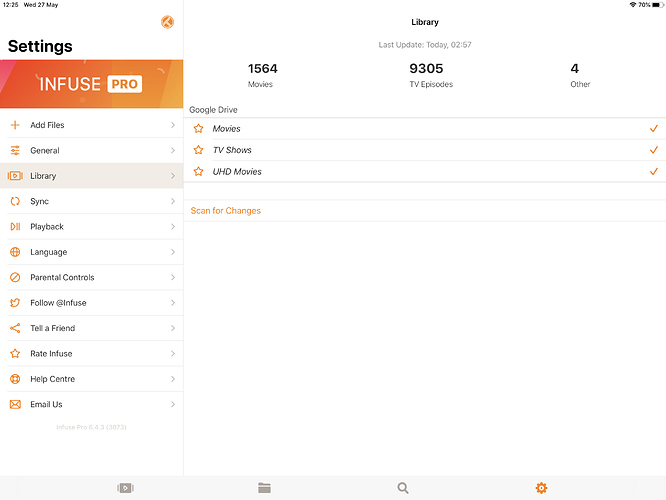The image size is (666, 500).
Task: Tap the Last Update timestamp text
Action: coord(425,45)
